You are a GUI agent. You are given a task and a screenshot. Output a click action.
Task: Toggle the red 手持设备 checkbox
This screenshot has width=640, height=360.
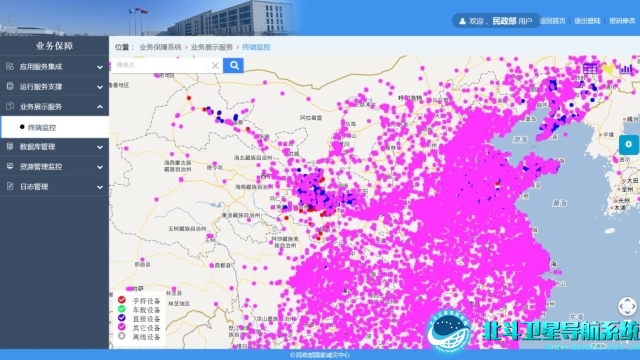[x=122, y=300]
